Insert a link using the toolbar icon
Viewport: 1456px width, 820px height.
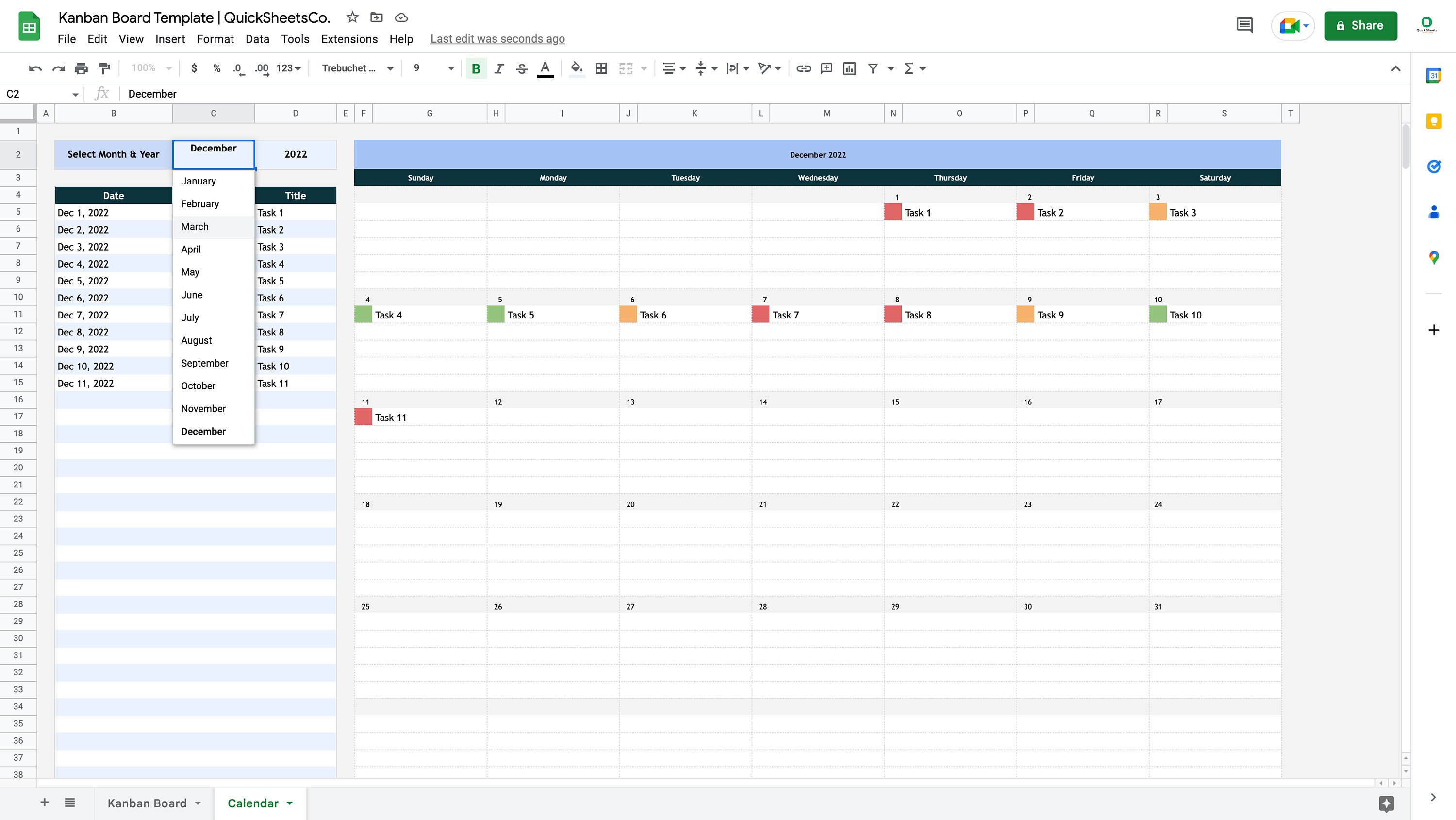(804, 68)
